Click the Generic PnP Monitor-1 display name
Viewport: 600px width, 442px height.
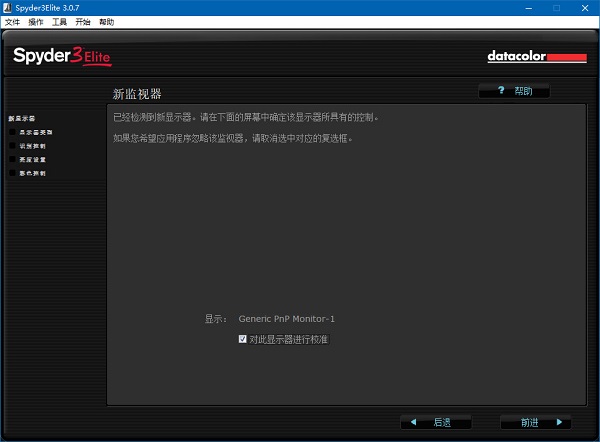pyautogui.click(x=287, y=319)
